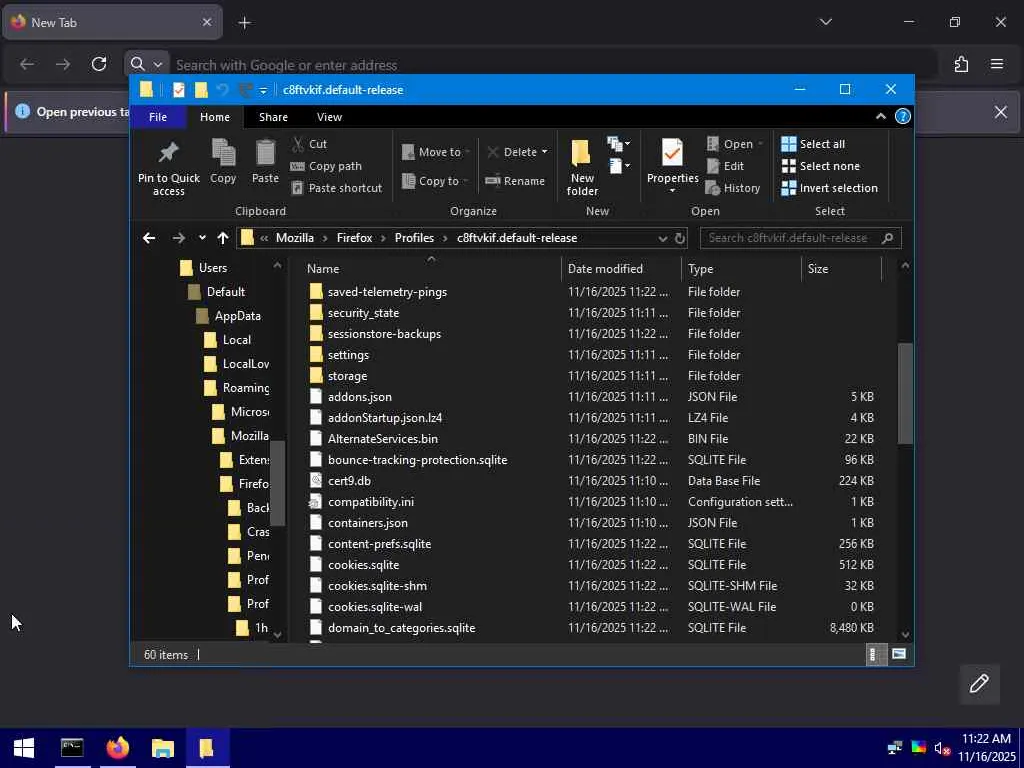Select domain_to_categories.sqlite file
The height and width of the screenshot is (768, 1024).
pos(402,628)
